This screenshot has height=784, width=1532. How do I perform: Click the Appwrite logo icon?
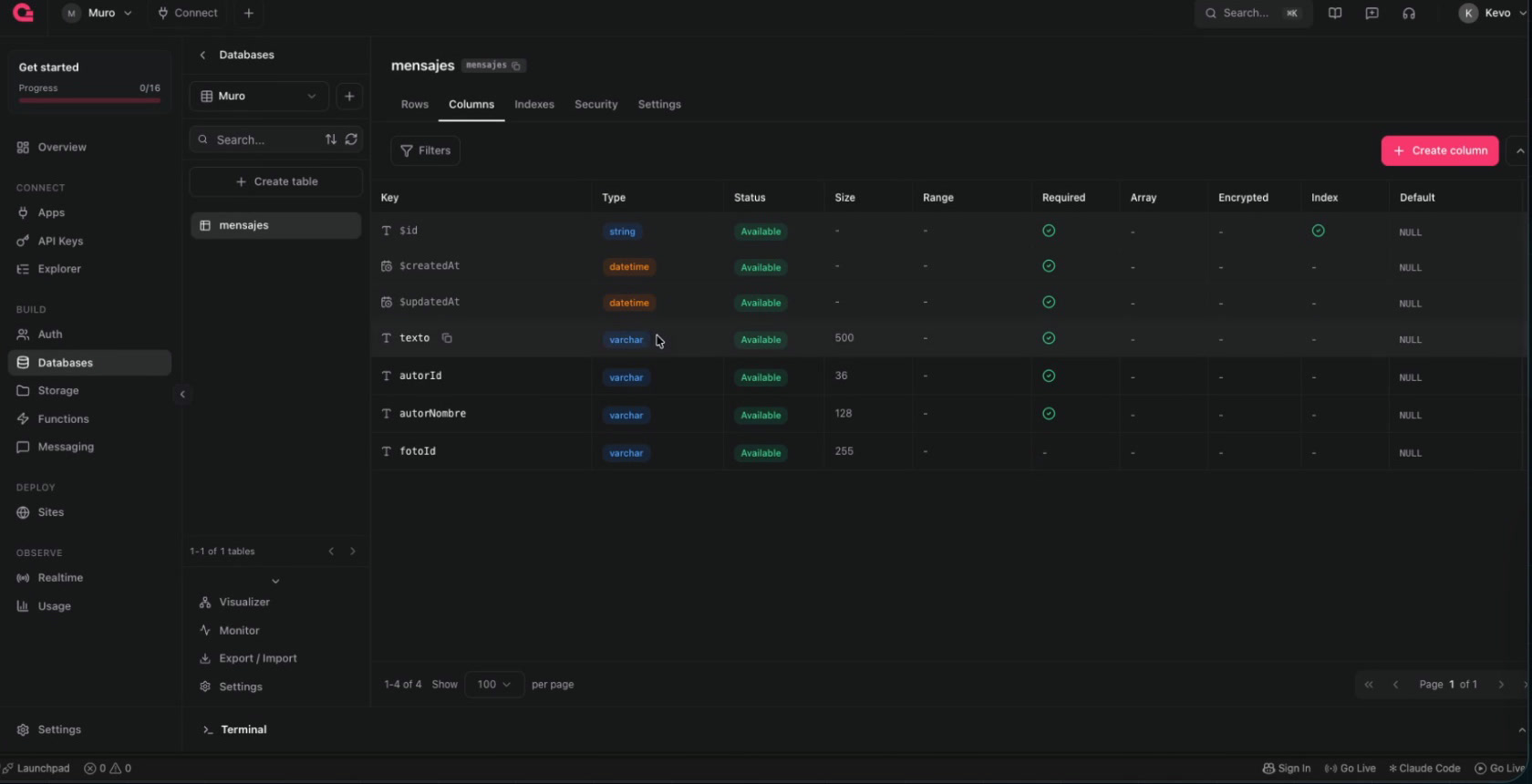[23, 13]
